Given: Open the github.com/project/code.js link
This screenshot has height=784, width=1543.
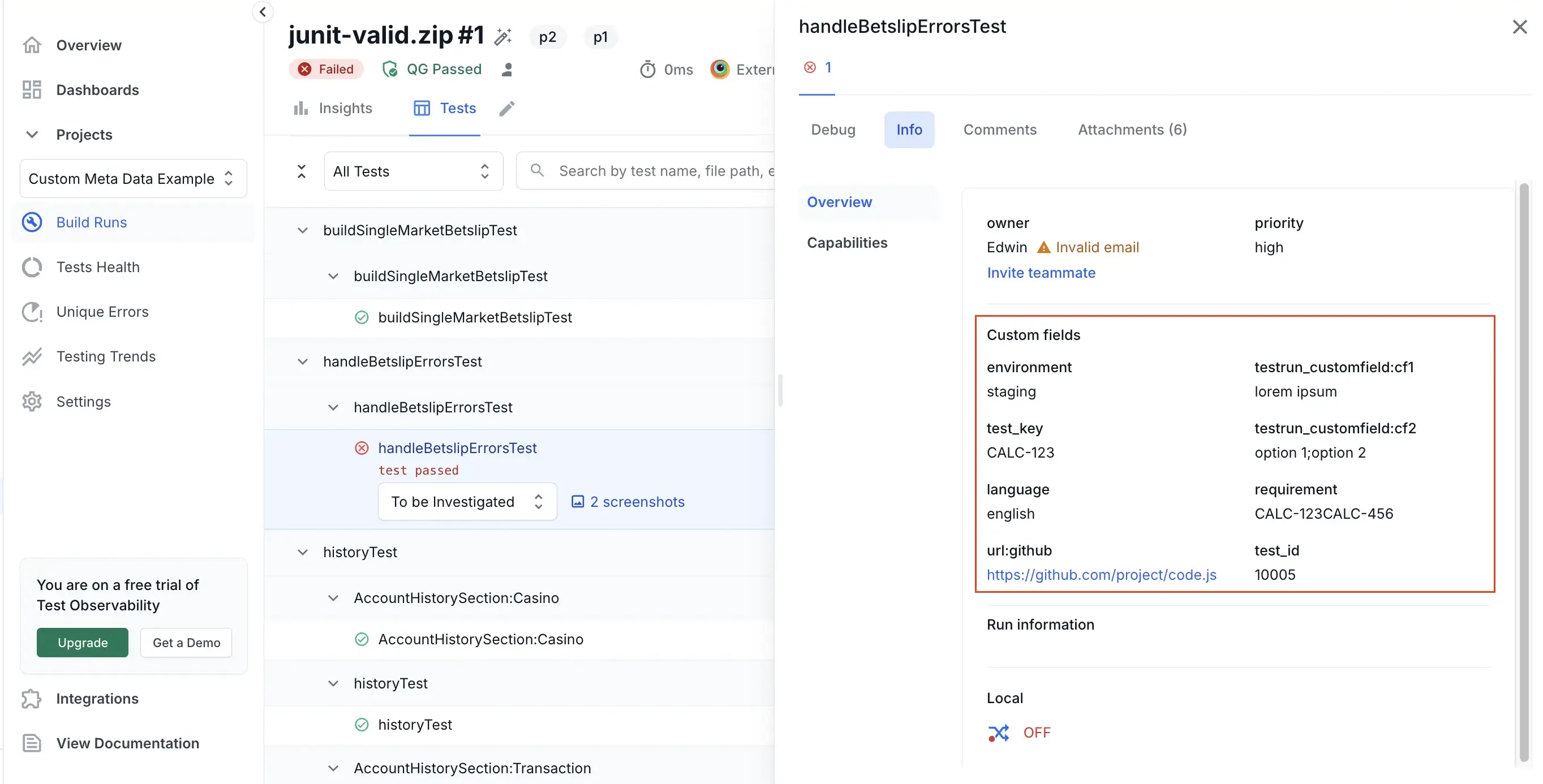Looking at the screenshot, I should tap(1101, 575).
